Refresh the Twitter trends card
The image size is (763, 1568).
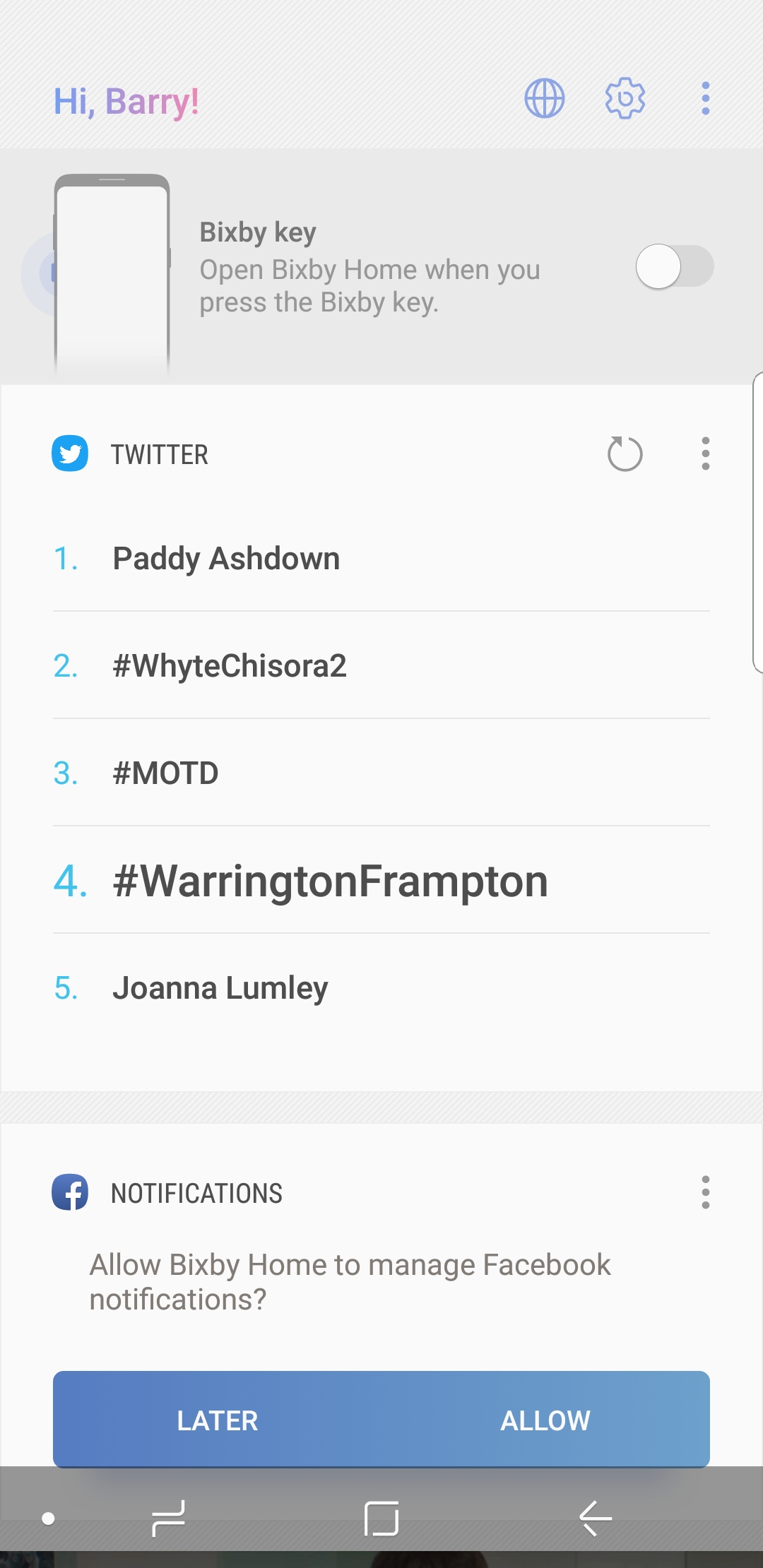pyautogui.click(x=625, y=453)
